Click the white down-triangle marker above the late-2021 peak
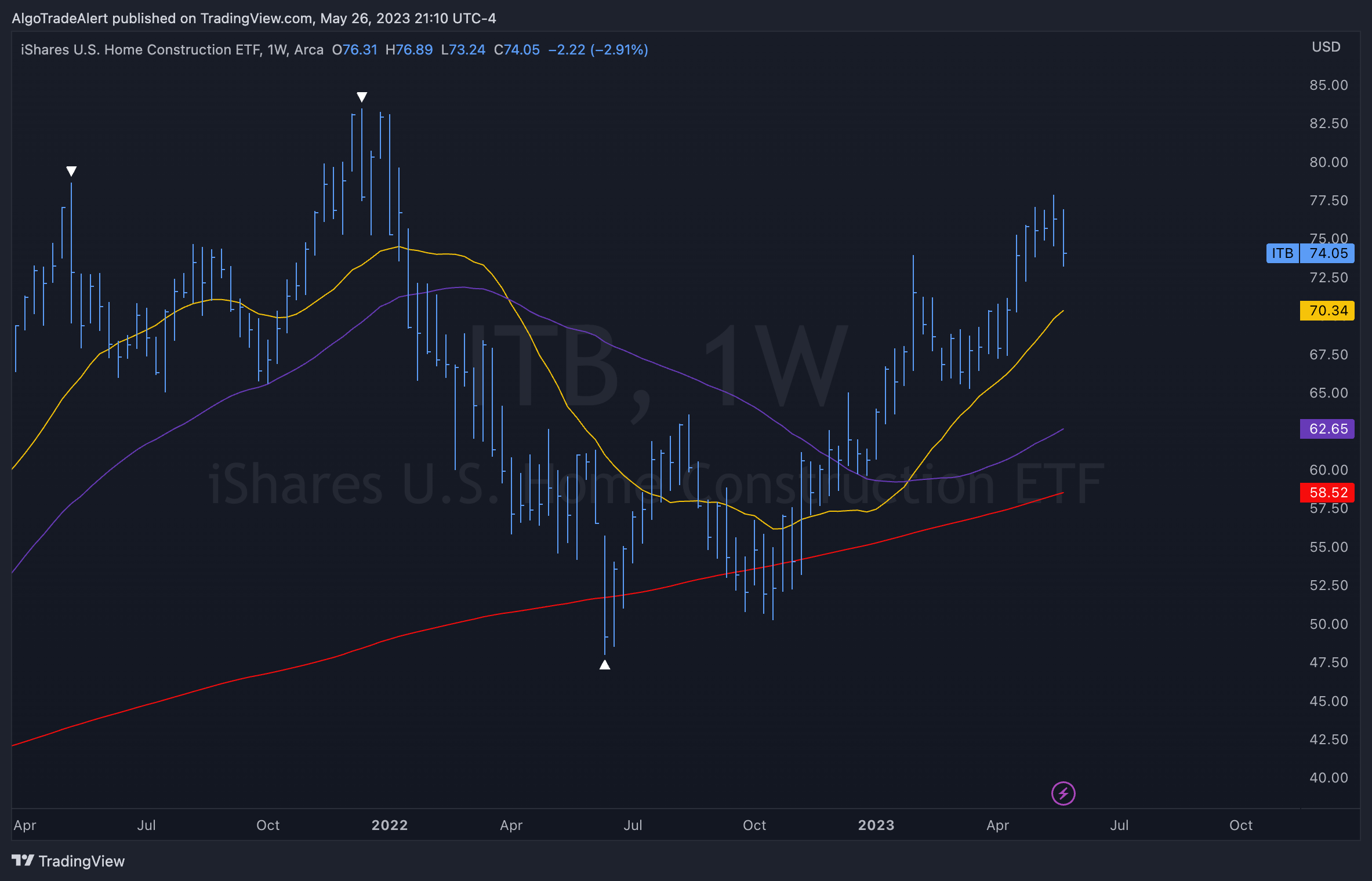Screen dimensions: 1372x881 362,97
